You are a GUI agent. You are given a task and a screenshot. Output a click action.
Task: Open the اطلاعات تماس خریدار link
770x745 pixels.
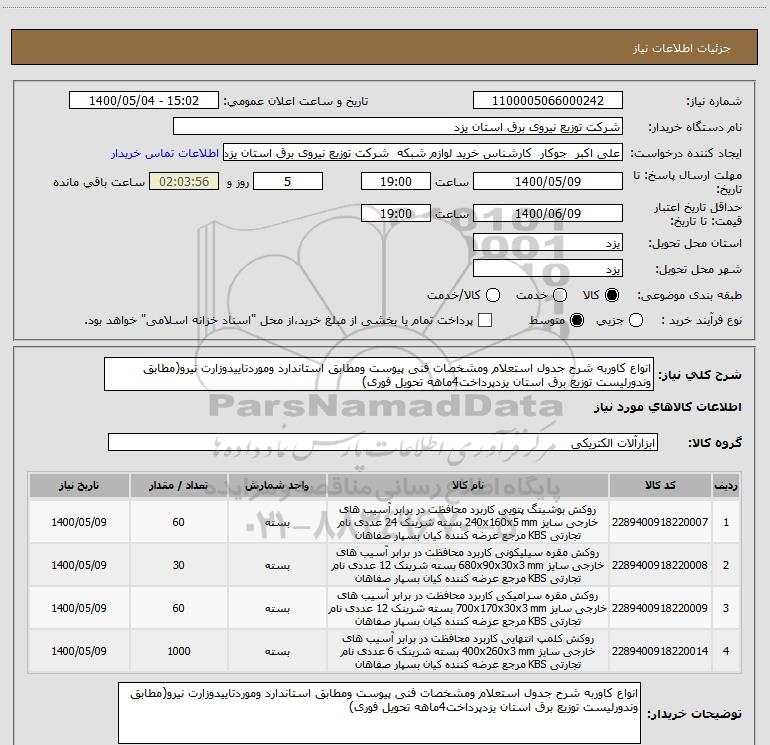165,153
